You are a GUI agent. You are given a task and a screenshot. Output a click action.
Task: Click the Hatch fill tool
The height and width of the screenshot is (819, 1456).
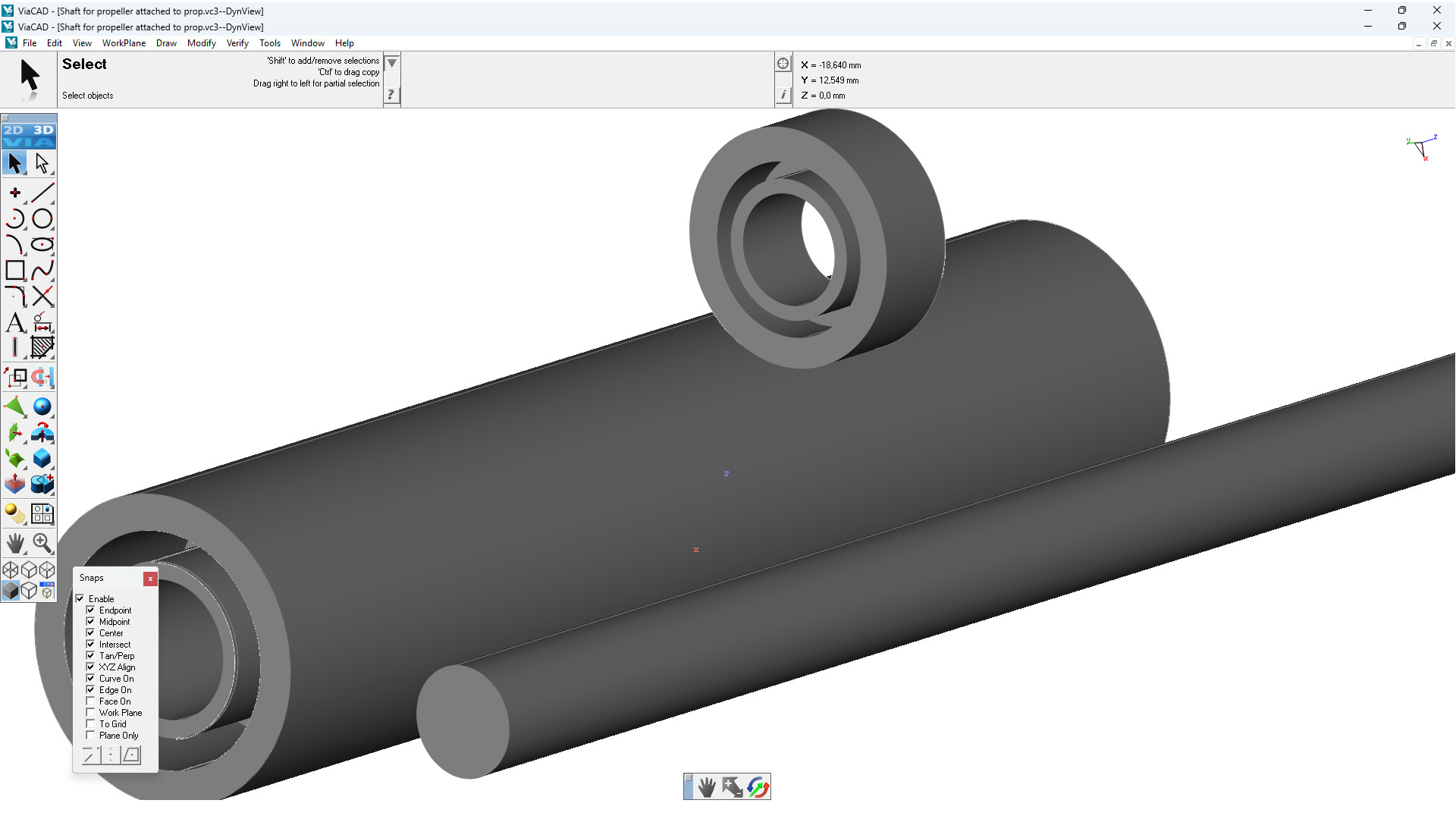coord(42,348)
